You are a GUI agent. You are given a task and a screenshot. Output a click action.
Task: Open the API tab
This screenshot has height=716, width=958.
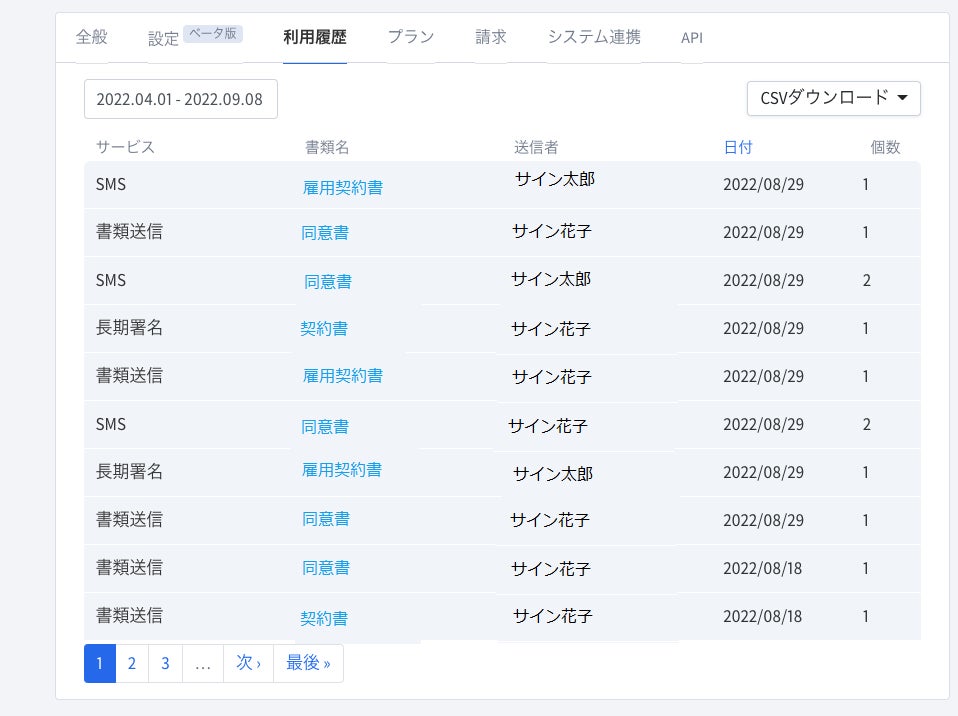tap(692, 38)
